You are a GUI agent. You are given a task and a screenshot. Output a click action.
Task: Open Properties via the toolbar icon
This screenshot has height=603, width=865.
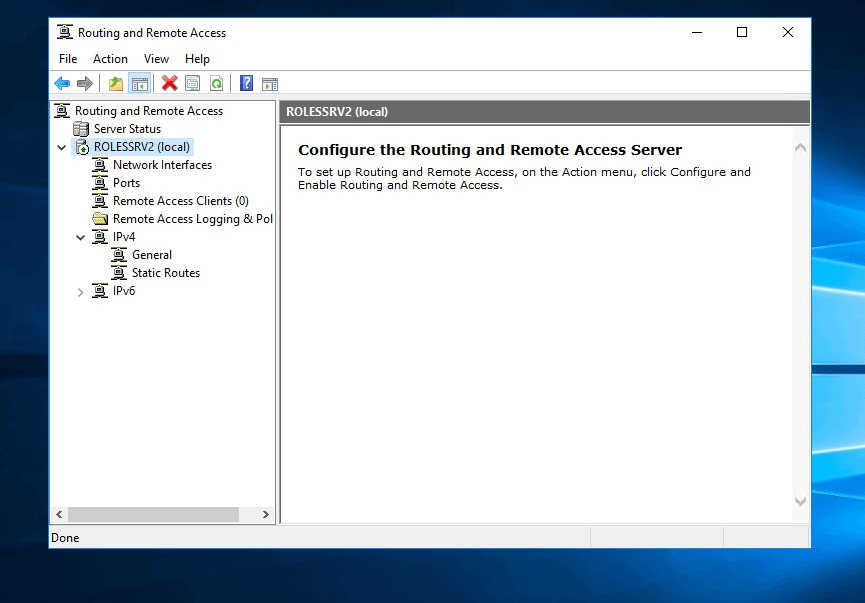(192, 83)
